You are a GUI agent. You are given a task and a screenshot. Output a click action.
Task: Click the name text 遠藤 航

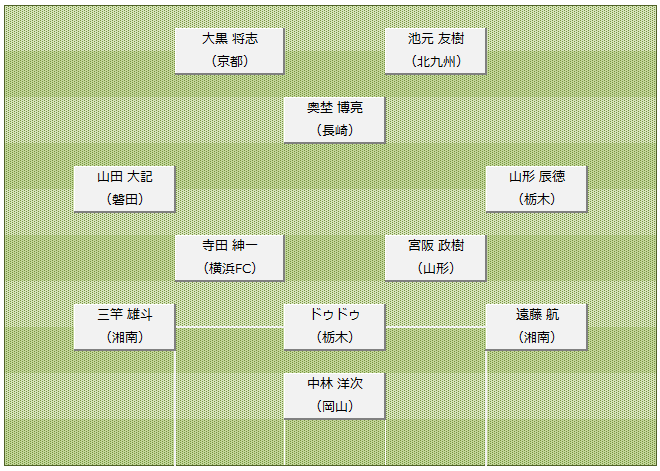tap(537, 314)
